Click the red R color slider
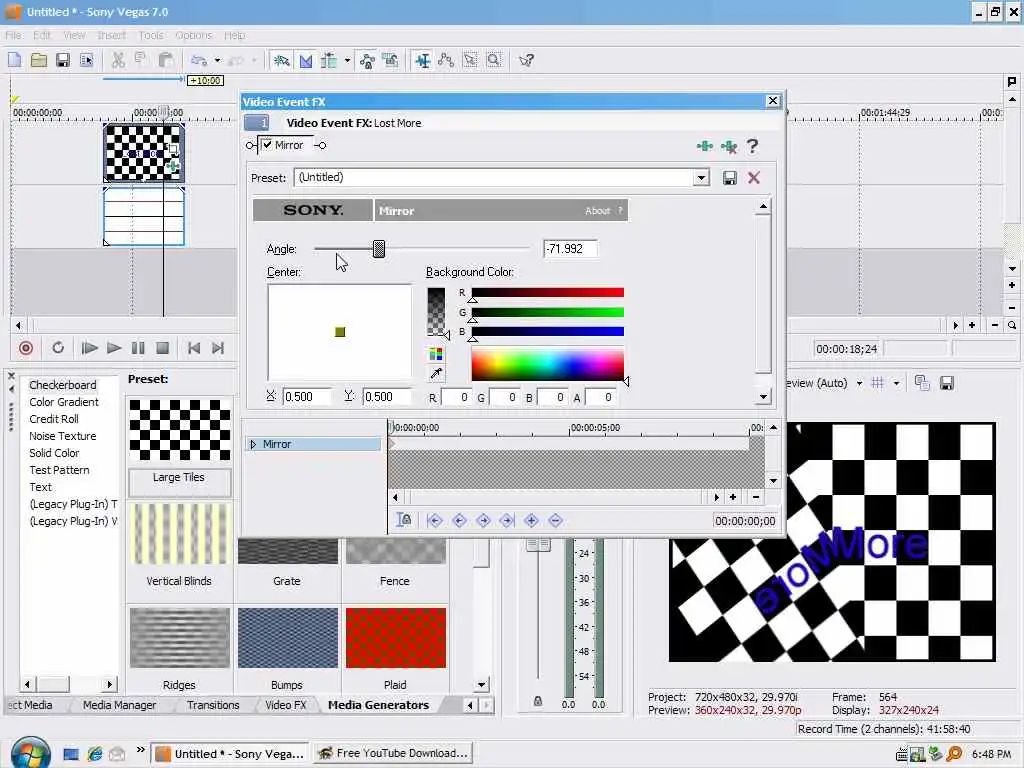This screenshot has height=768, width=1024. [x=547, y=293]
